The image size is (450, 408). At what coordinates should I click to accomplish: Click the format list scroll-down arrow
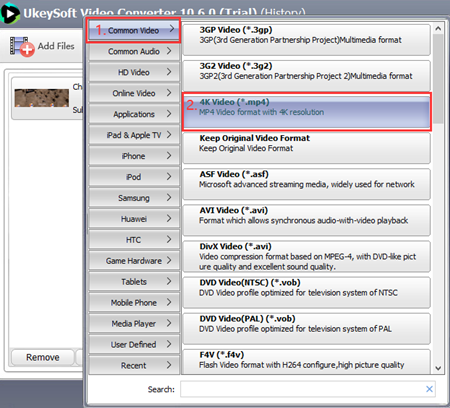438,368
